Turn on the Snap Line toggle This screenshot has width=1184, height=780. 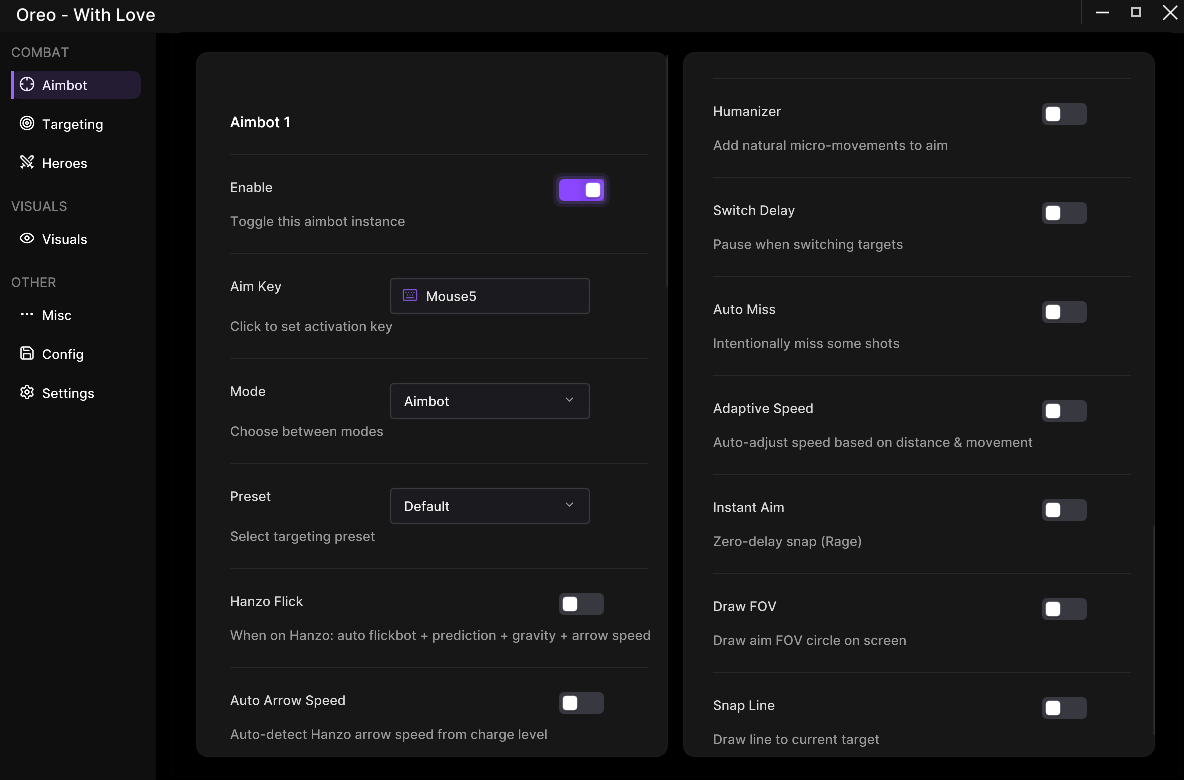tap(1064, 708)
